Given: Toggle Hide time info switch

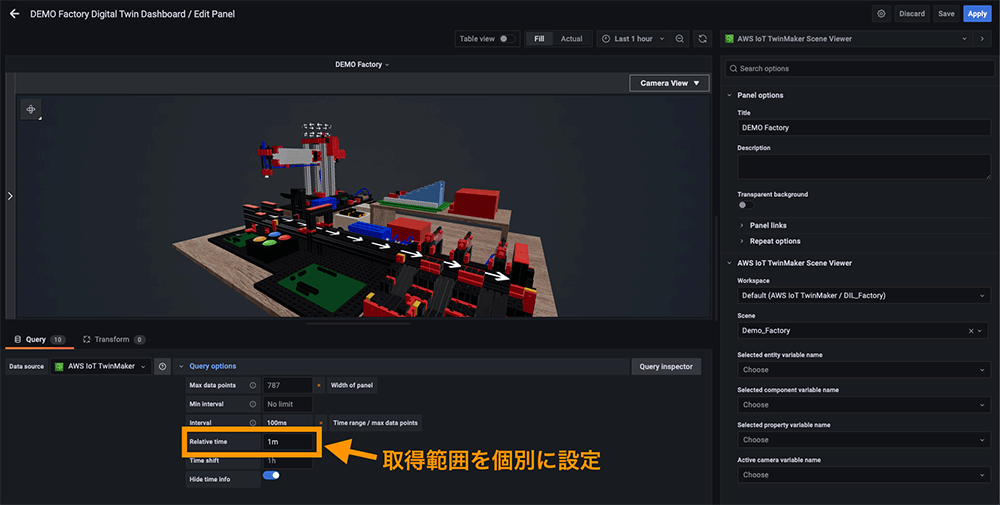Looking at the screenshot, I should 271,476.
